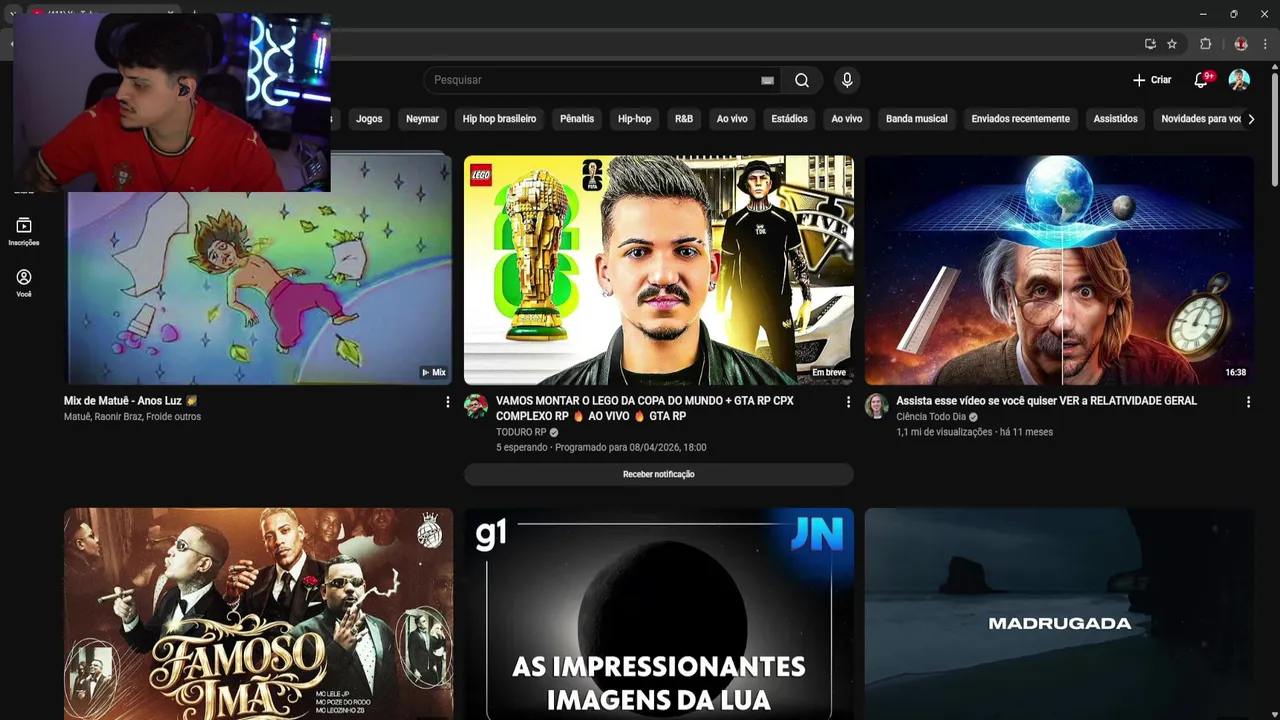Open options for Mix de Matuê video
The image size is (1280, 720).
point(447,402)
